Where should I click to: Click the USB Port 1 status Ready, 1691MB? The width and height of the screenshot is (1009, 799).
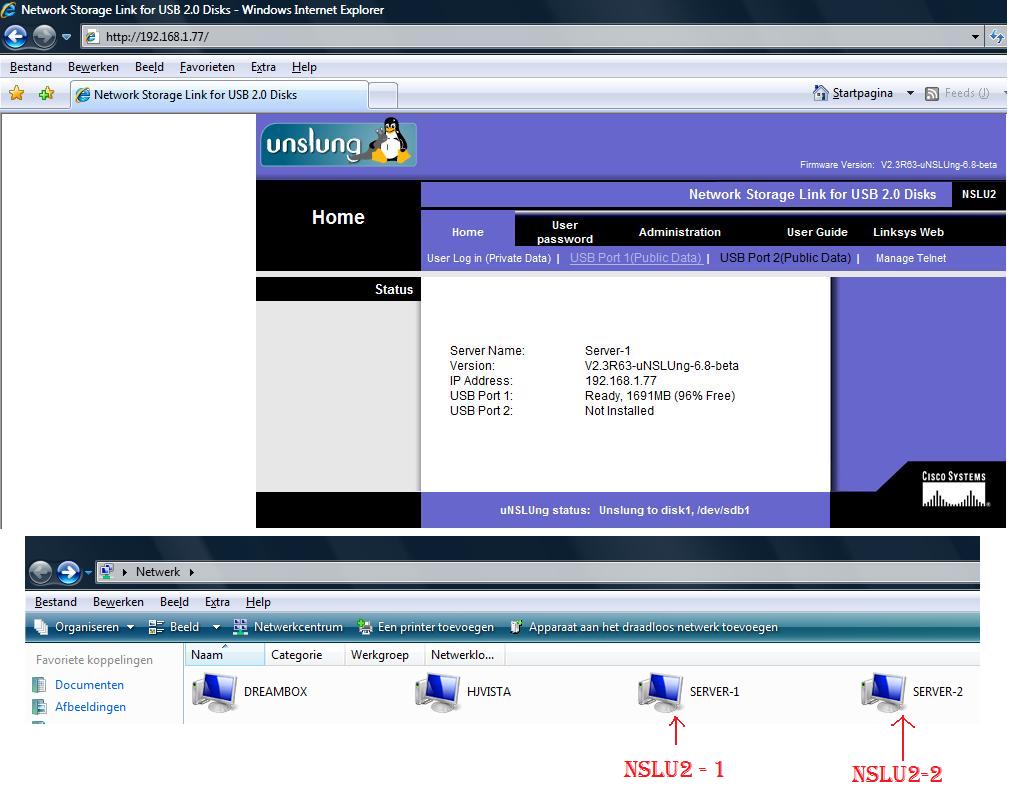tap(660, 396)
